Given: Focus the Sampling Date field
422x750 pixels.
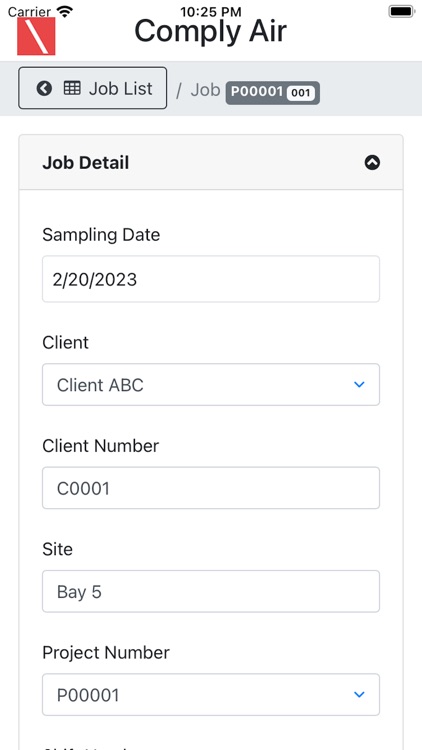Looking at the screenshot, I should coord(211,279).
